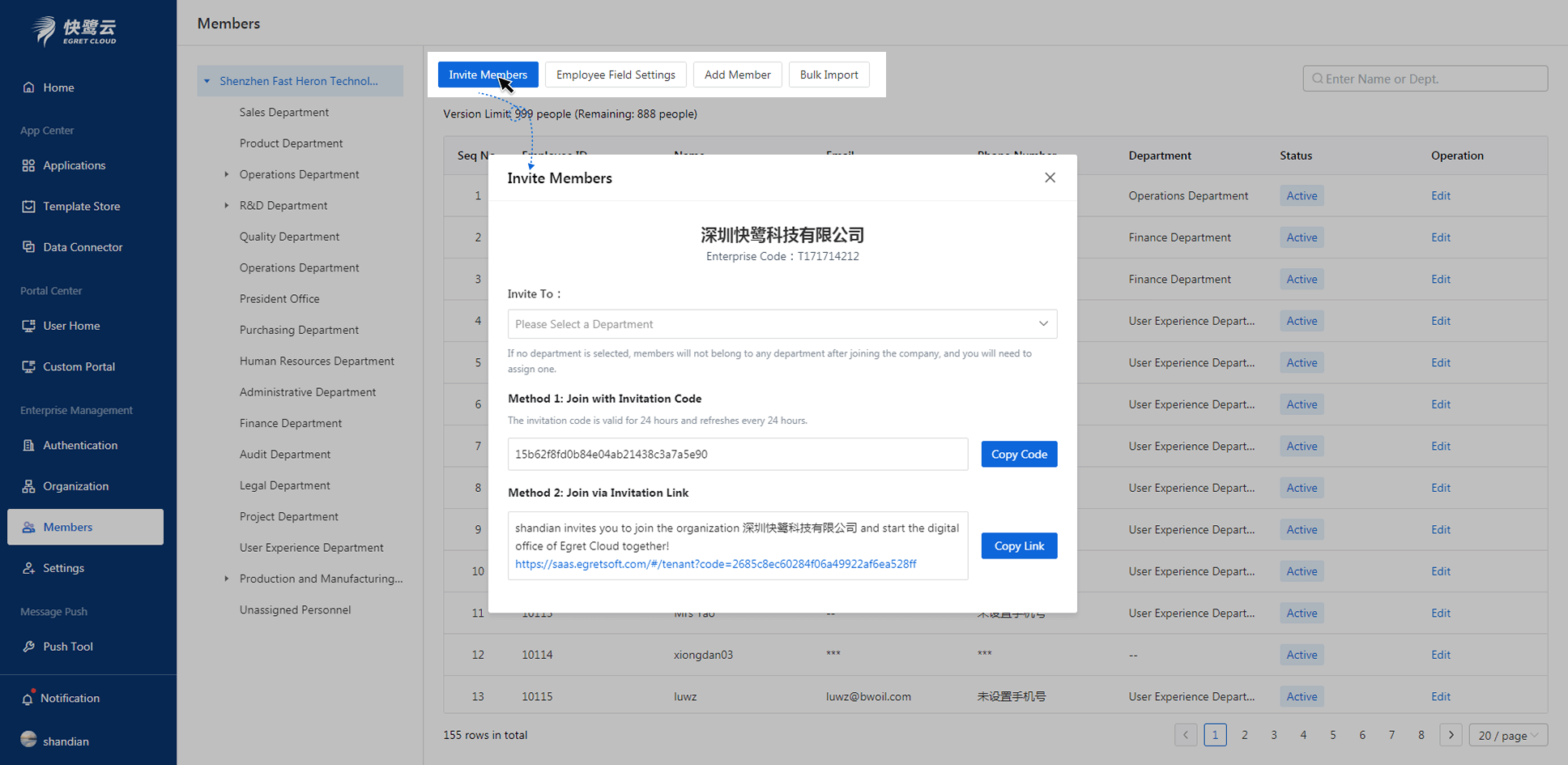Screen dimensions: 1568x765
Task: Open Settings in the sidebar menu
Action: coord(63,568)
